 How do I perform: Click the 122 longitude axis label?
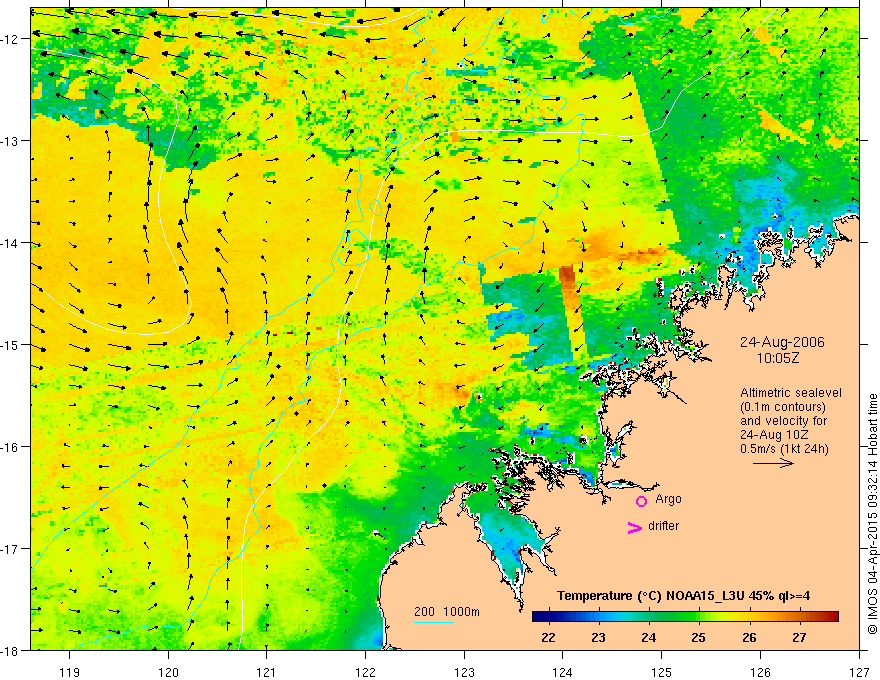365,656
